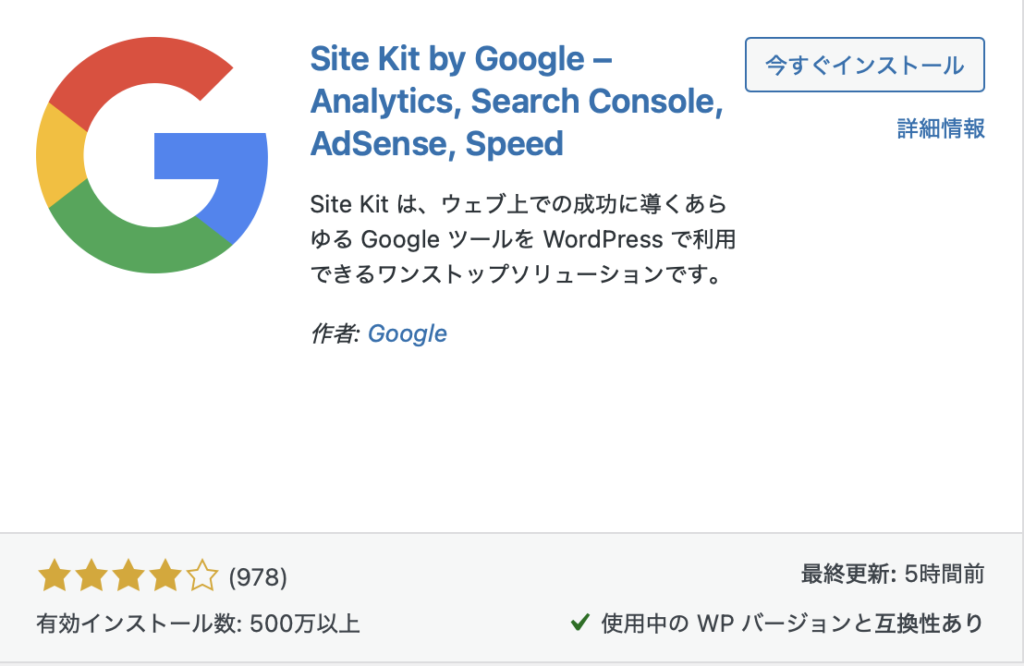Screen dimensions: 1024x666
Task: Click the Google G logo thumbnail
Action: pyautogui.click(x=151, y=157)
